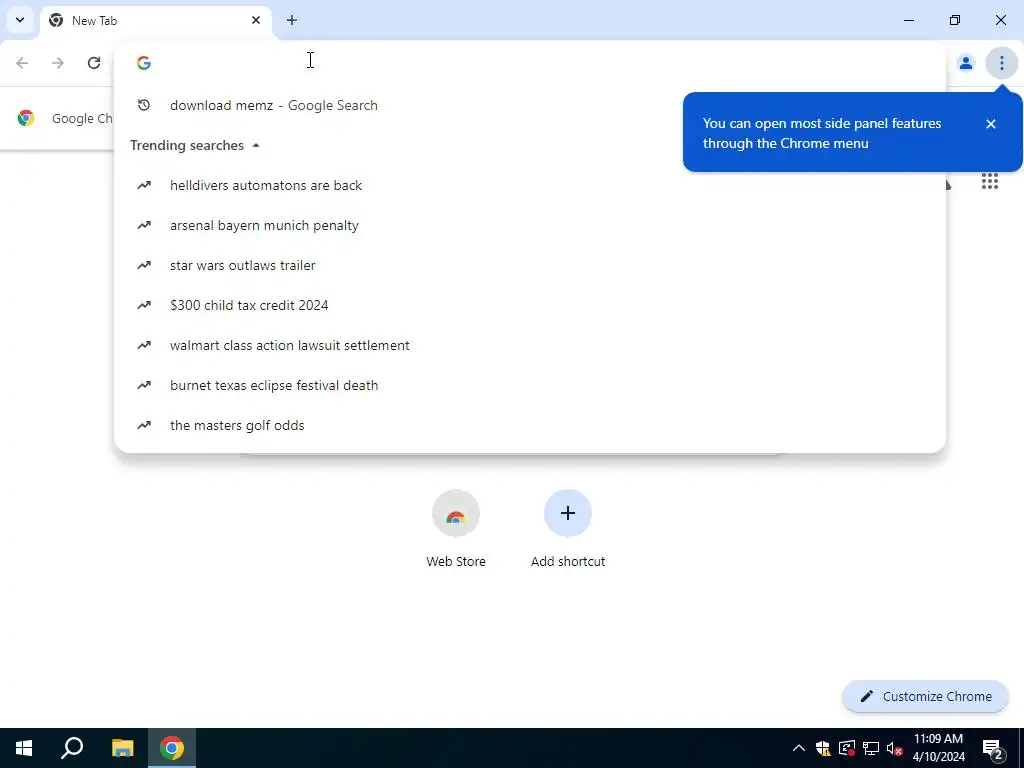Open the profile avatar icon
Screen dimensions: 1024x768
965,63
